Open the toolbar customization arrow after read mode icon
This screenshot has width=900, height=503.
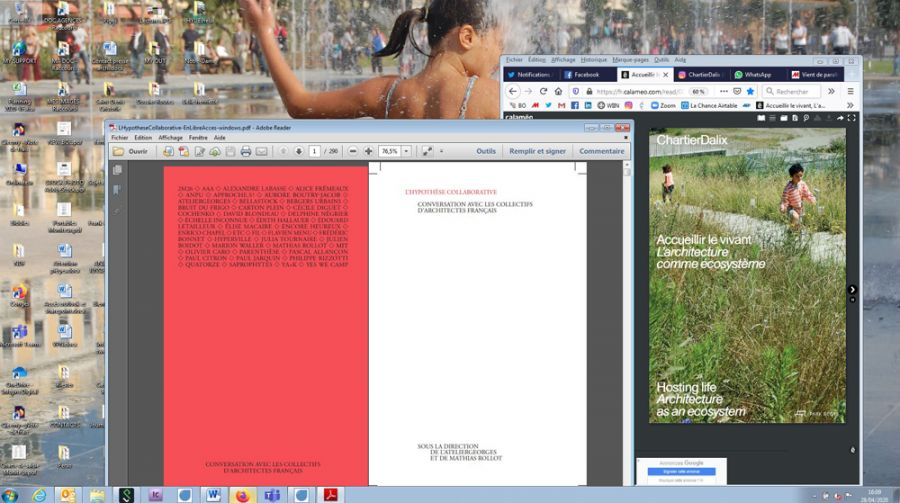click(441, 151)
